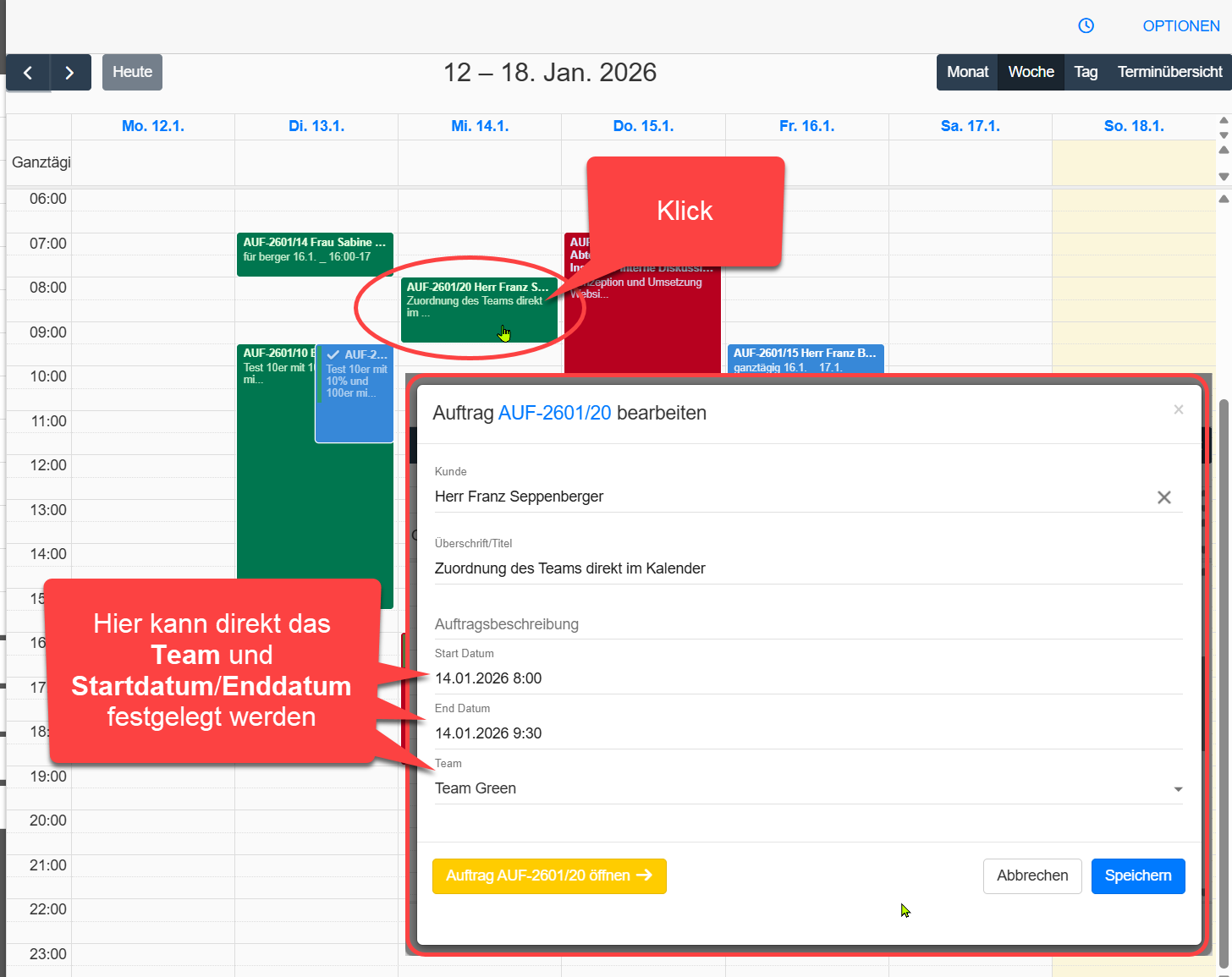Select the Mi 14.1. day header
The width and height of the screenshot is (1232, 977).
(480, 125)
